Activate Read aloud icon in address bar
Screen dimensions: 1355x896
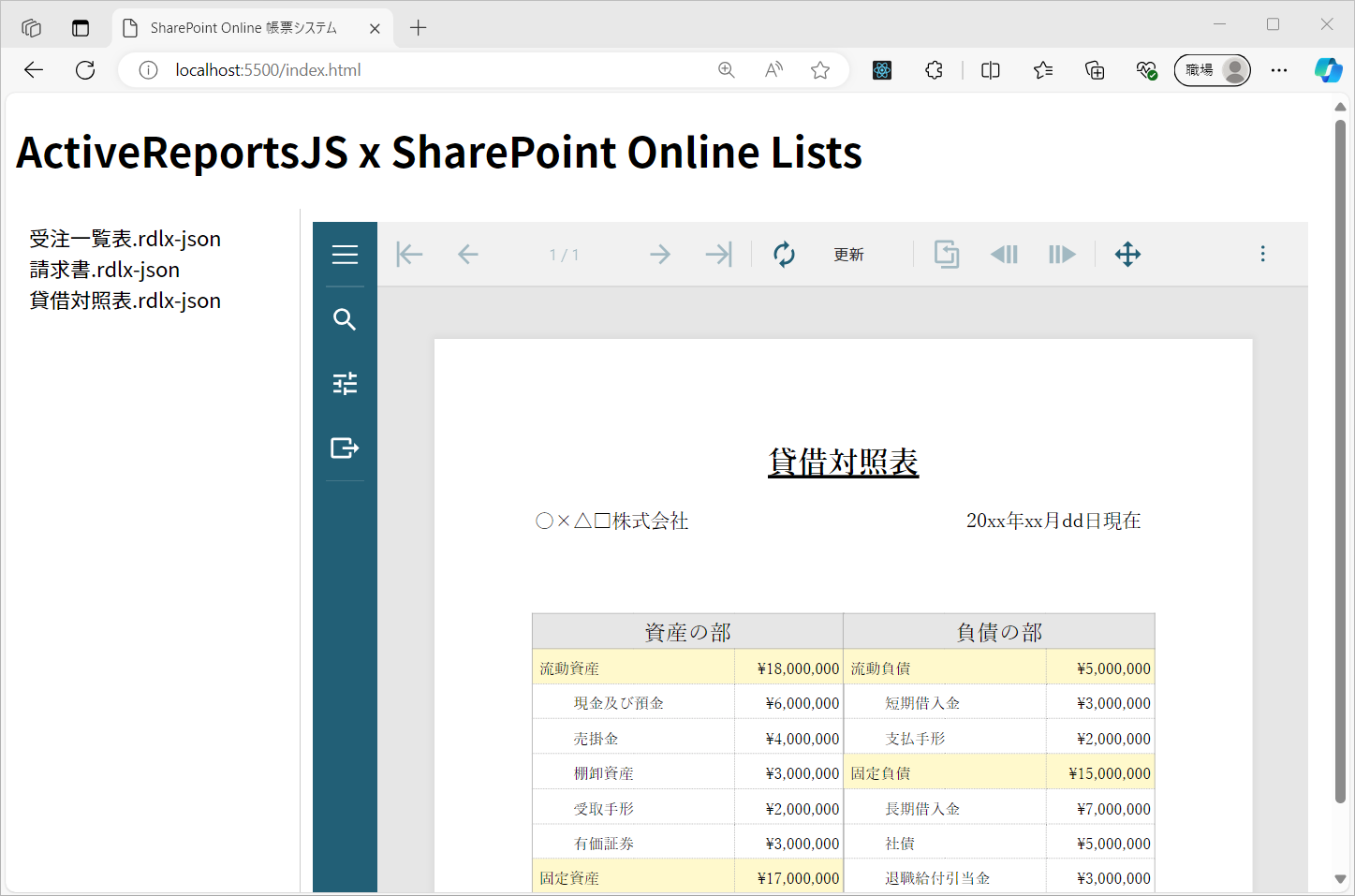tap(773, 70)
